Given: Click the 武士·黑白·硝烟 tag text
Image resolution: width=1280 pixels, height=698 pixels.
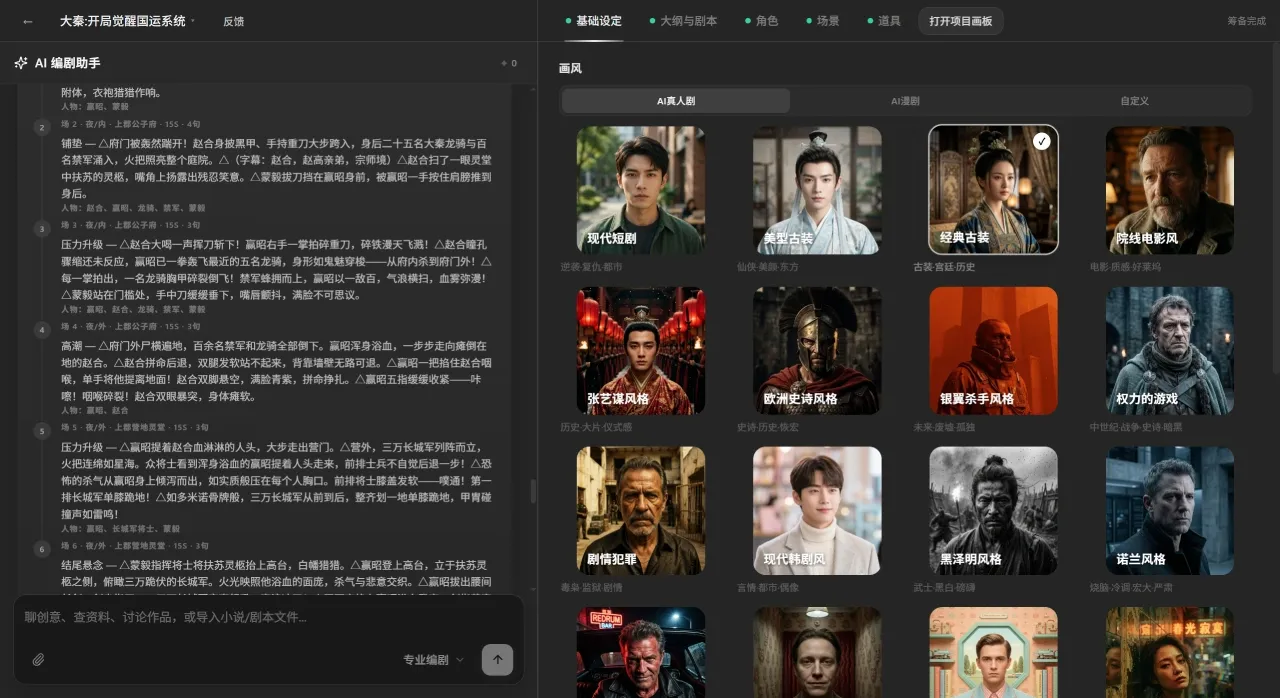Looking at the screenshot, I should (x=943, y=587).
